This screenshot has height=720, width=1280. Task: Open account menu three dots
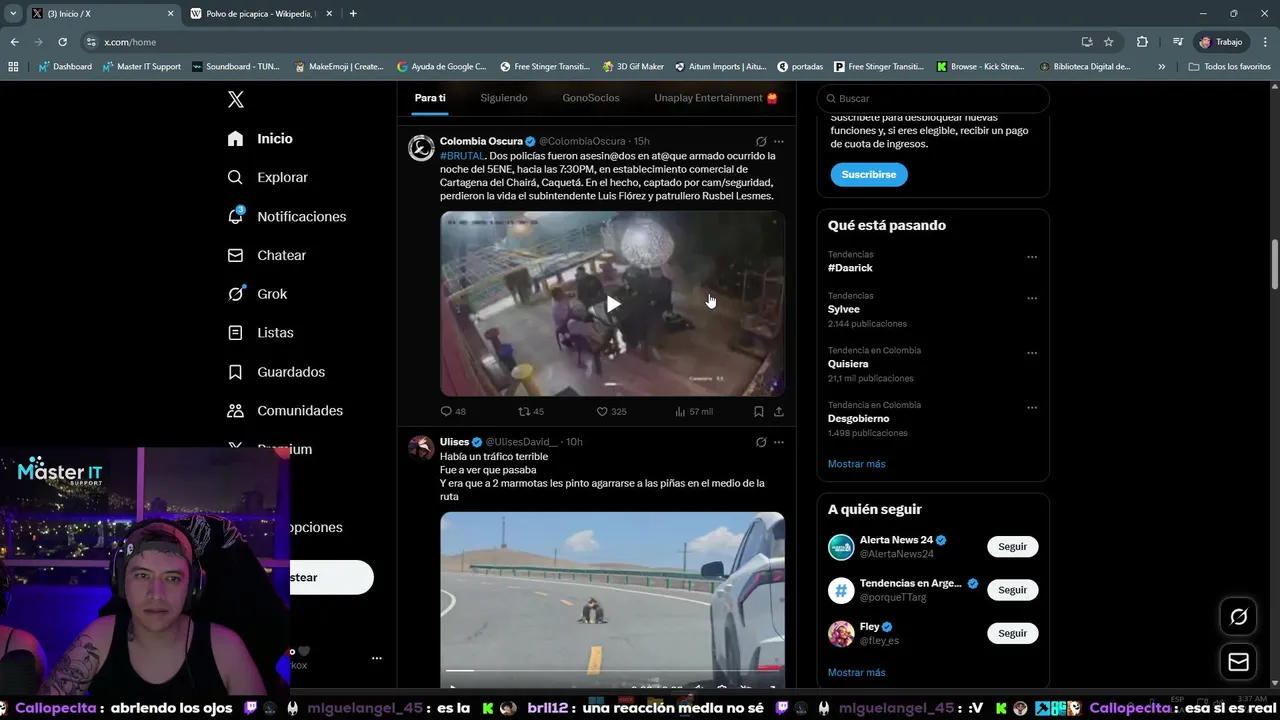click(376, 658)
